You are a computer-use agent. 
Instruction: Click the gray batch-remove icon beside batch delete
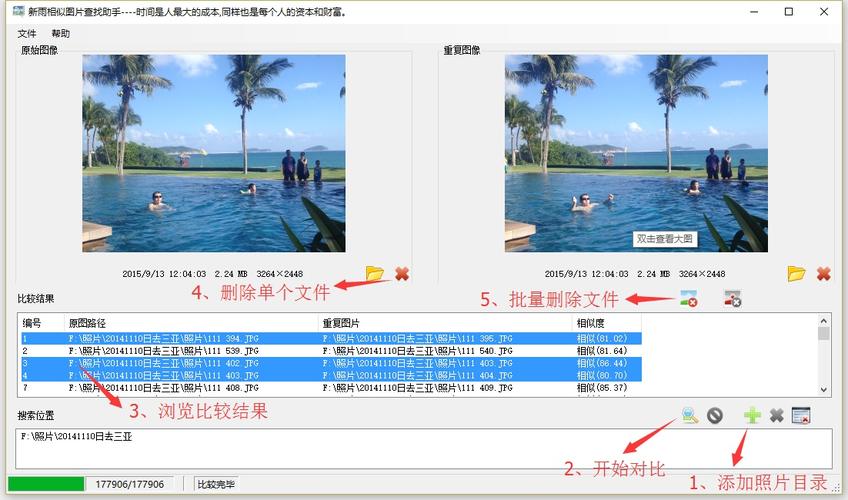(732, 298)
